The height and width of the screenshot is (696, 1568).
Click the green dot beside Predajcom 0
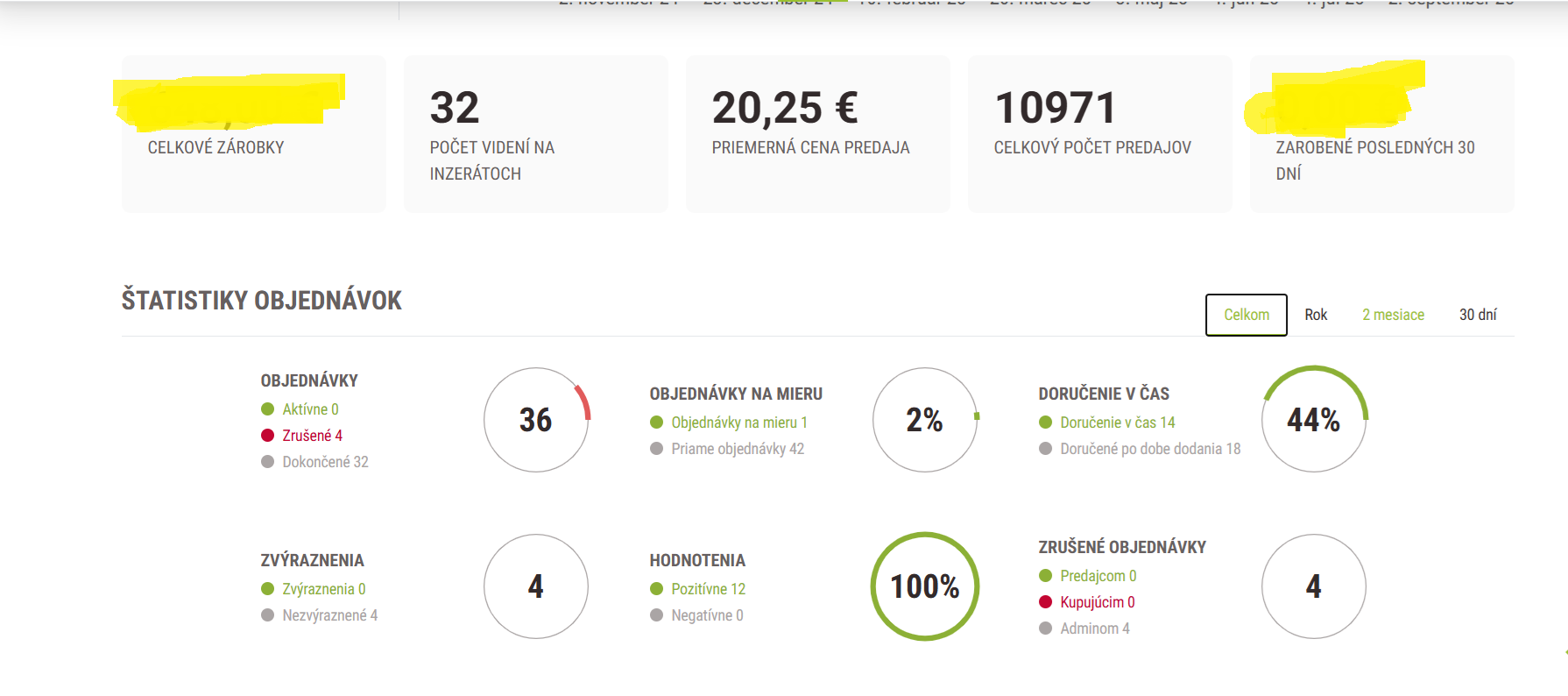click(x=1045, y=576)
